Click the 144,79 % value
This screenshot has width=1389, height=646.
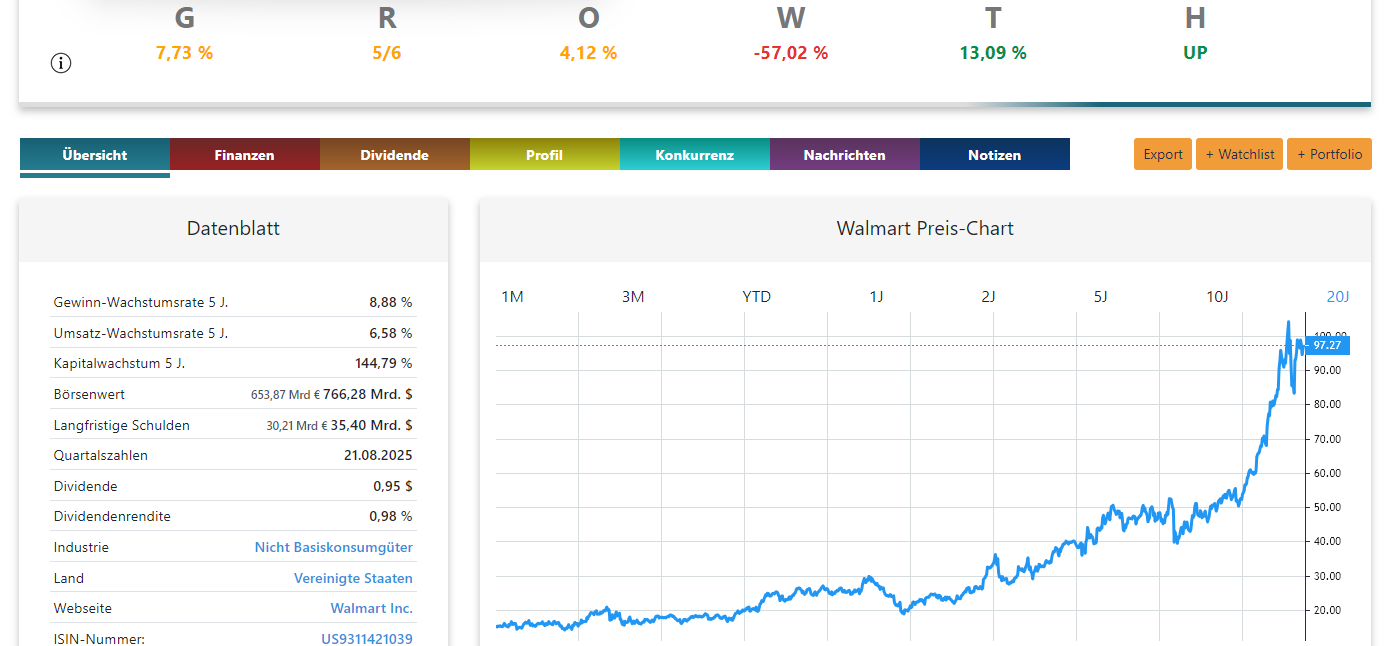coord(384,363)
